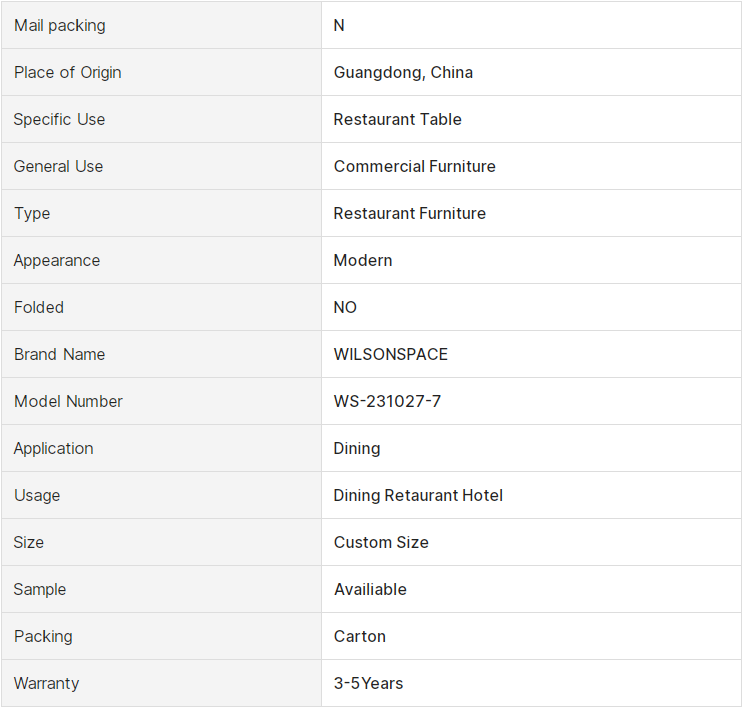Image resolution: width=743 pixels, height=707 pixels.
Task: Select the WILSONSPACE brand name
Action: 390,354
